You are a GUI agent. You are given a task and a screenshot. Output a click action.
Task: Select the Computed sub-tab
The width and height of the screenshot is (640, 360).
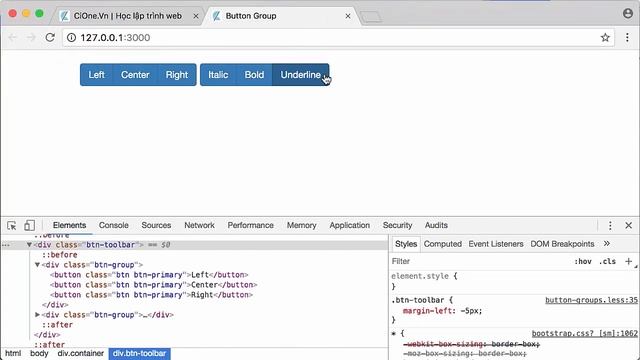point(442,244)
